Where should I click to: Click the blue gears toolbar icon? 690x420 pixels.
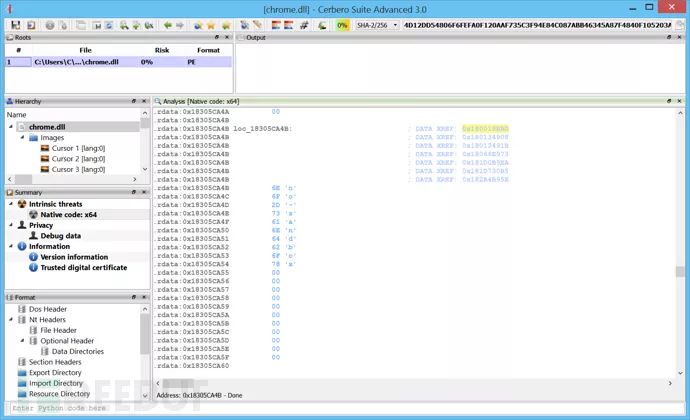(x=245, y=26)
